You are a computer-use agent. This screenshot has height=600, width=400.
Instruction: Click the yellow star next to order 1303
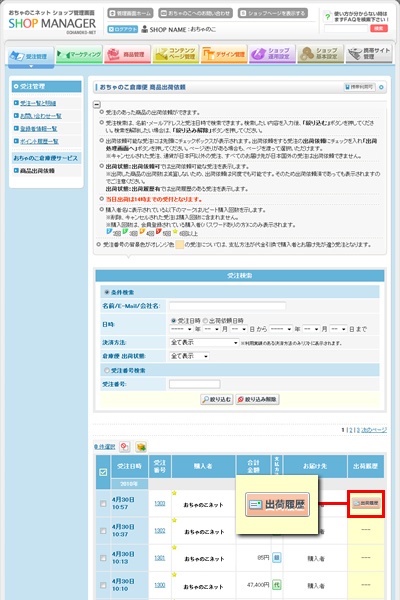pyautogui.click(x=175, y=493)
